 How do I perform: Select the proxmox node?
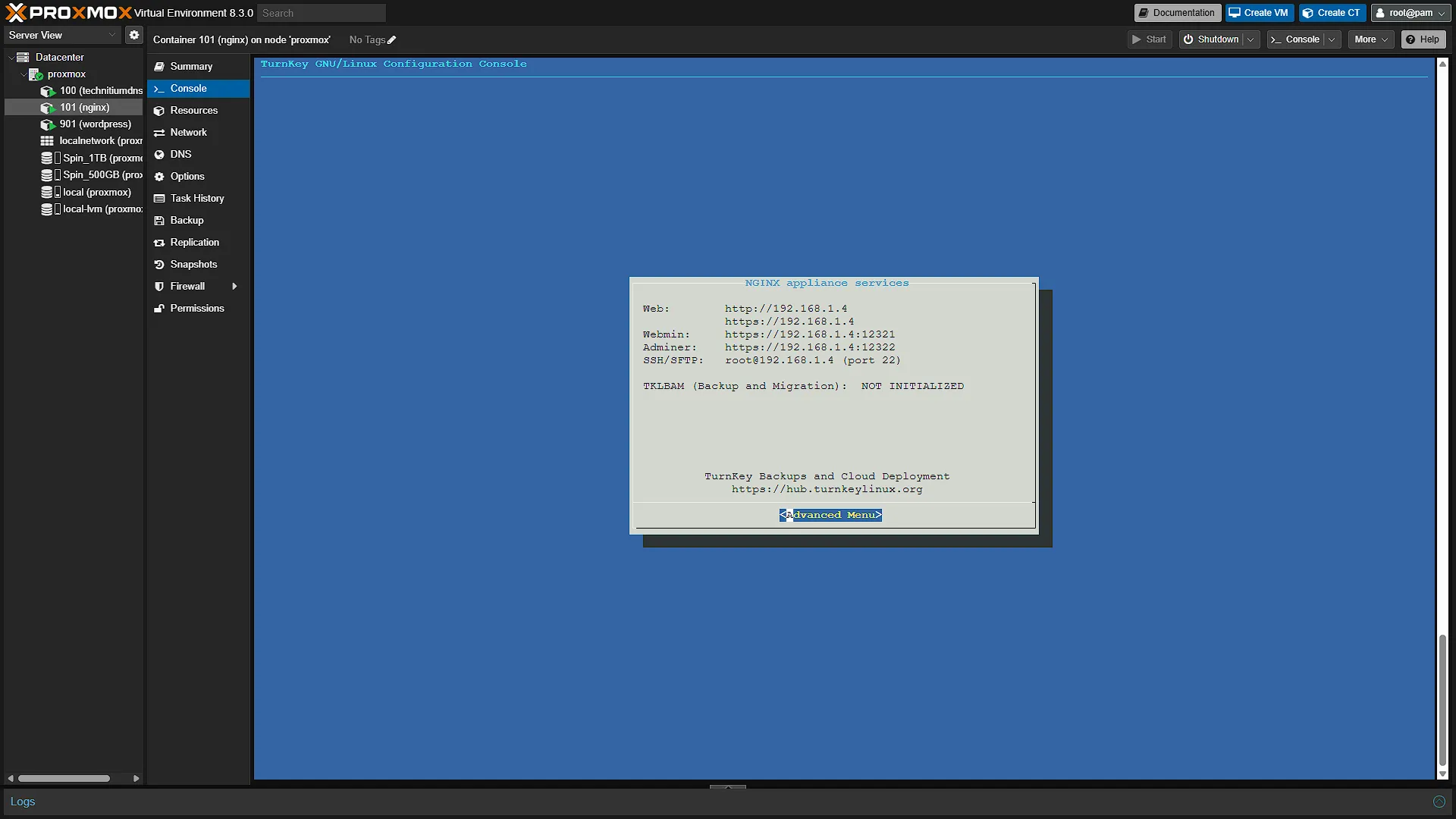point(66,74)
